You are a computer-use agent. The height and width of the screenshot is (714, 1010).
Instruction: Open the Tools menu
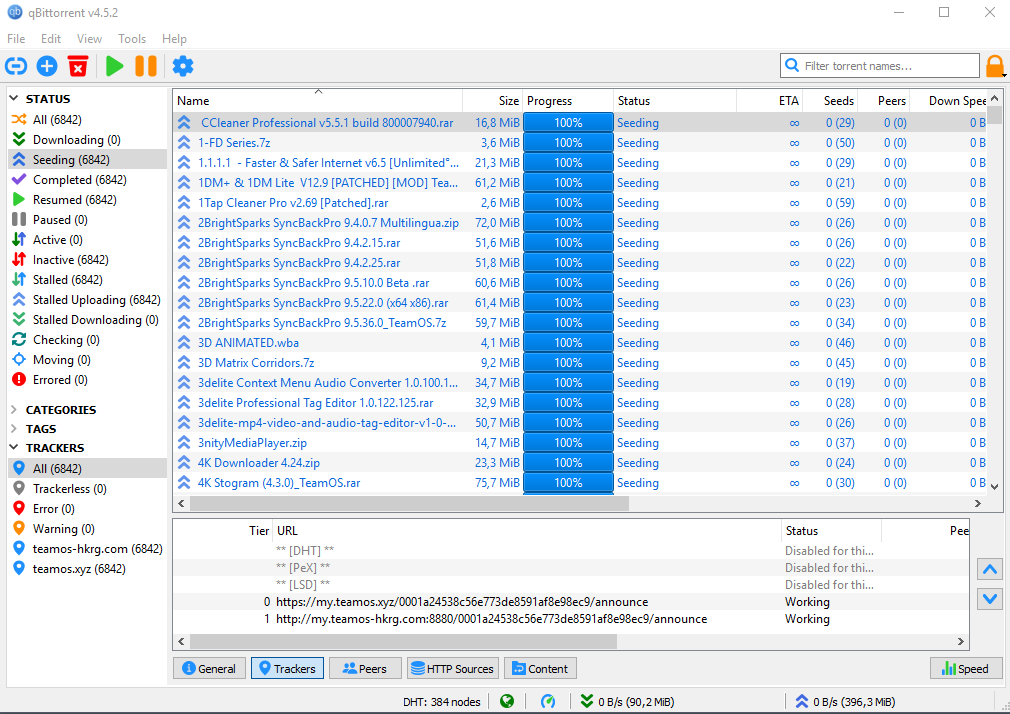tap(131, 39)
